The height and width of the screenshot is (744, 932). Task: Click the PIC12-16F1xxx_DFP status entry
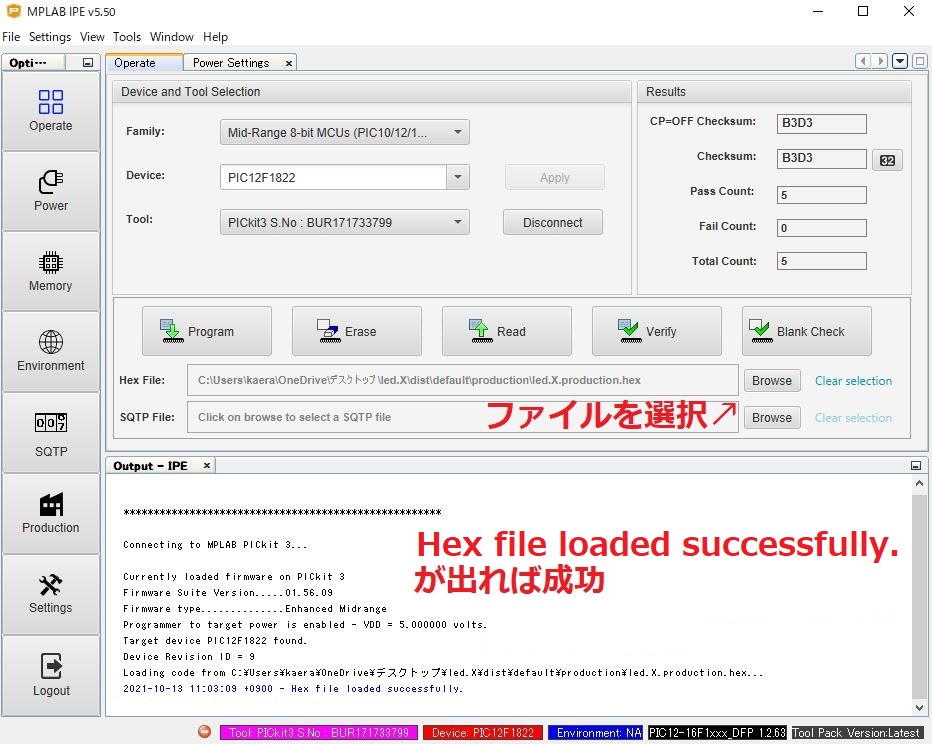click(x=717, y=732)
